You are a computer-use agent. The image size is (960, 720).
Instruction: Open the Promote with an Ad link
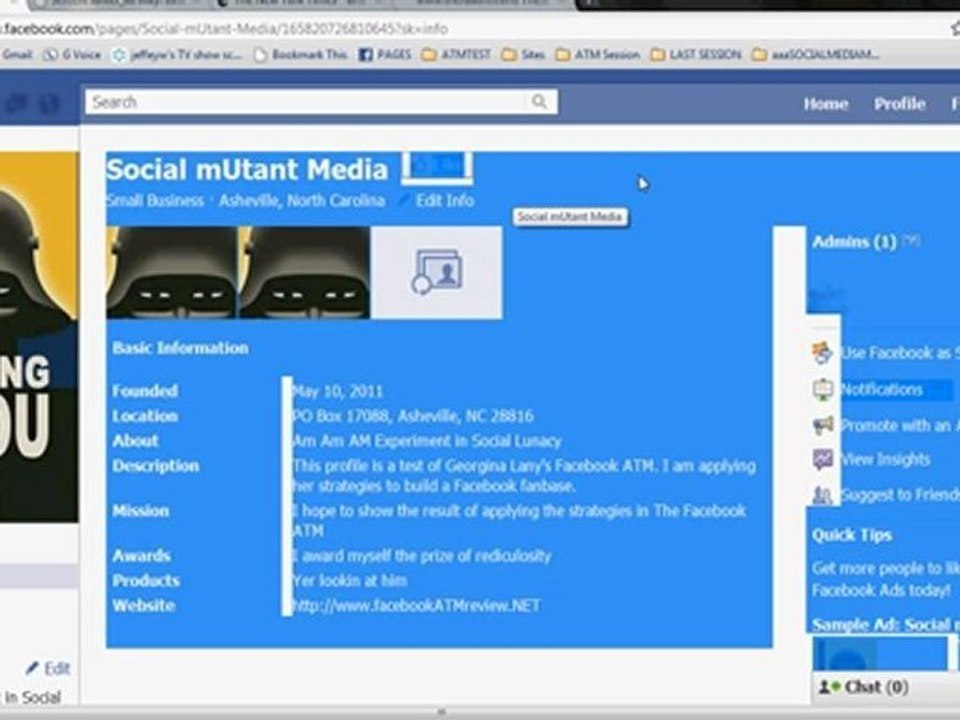click(x=900, y=426)
